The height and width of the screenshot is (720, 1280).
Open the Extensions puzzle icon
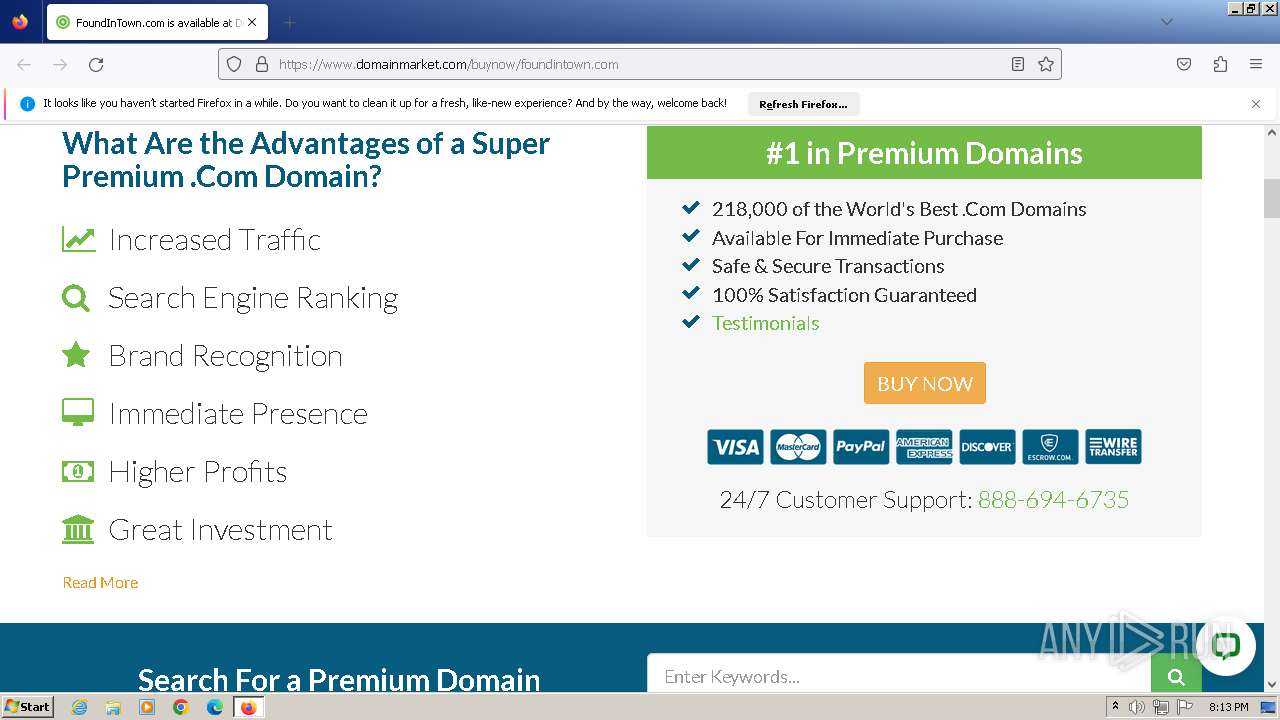click(1220, 64)
